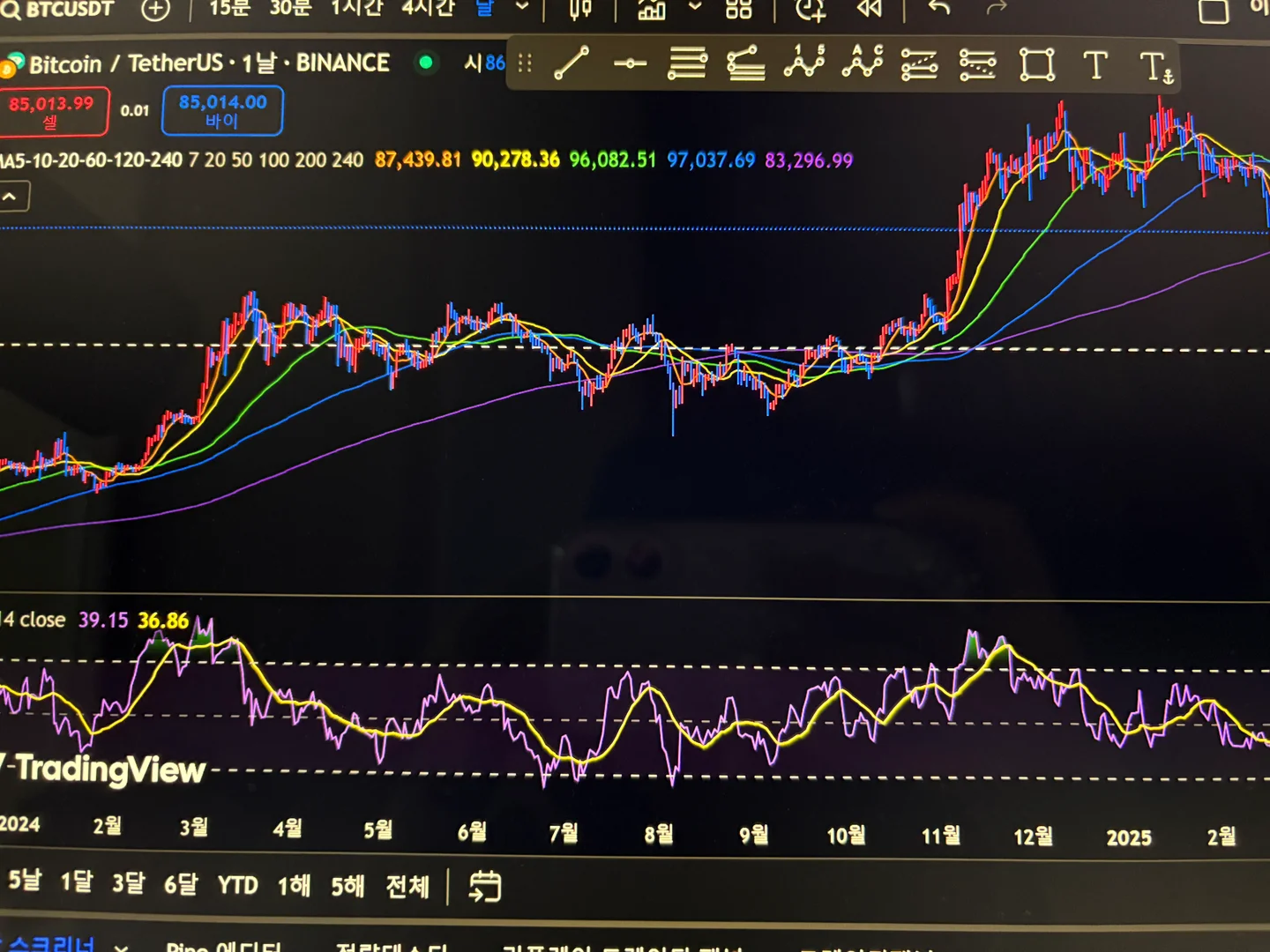Select the Elliott impulse wave (1-5) tool
The height and width of the screenshot is (952, 1270).
coord(804,62)
